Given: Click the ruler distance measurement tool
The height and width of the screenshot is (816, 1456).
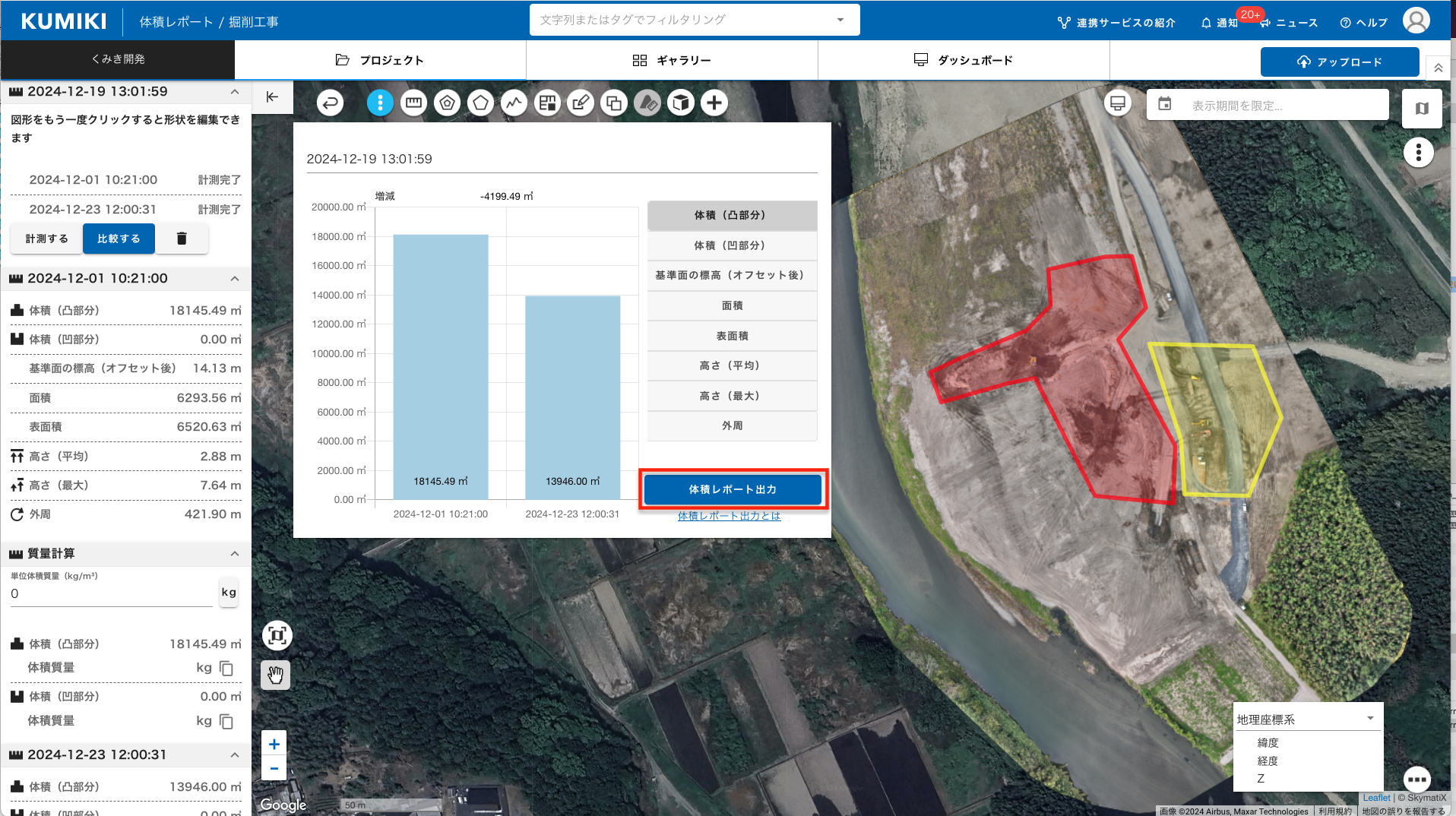Looking at the screenshot, I should pos(413,103).
